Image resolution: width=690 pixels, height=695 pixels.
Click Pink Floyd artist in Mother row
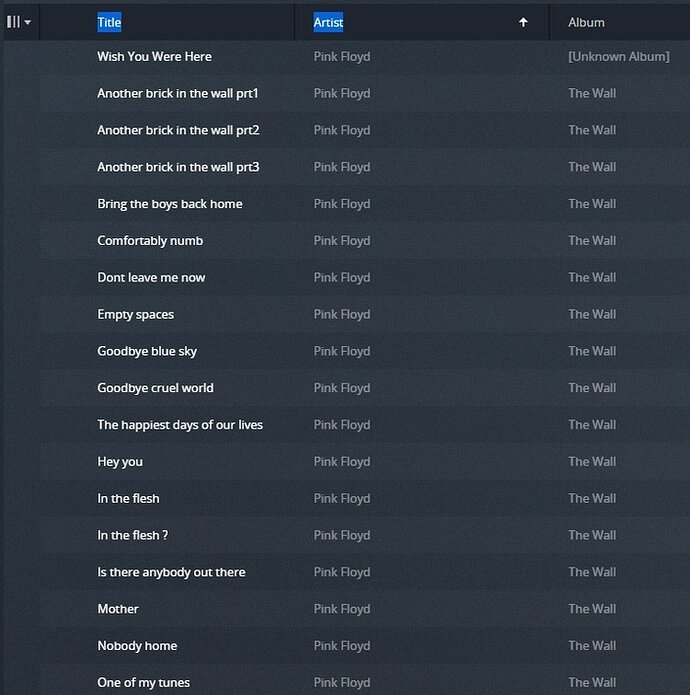click(x=342, y=609)
